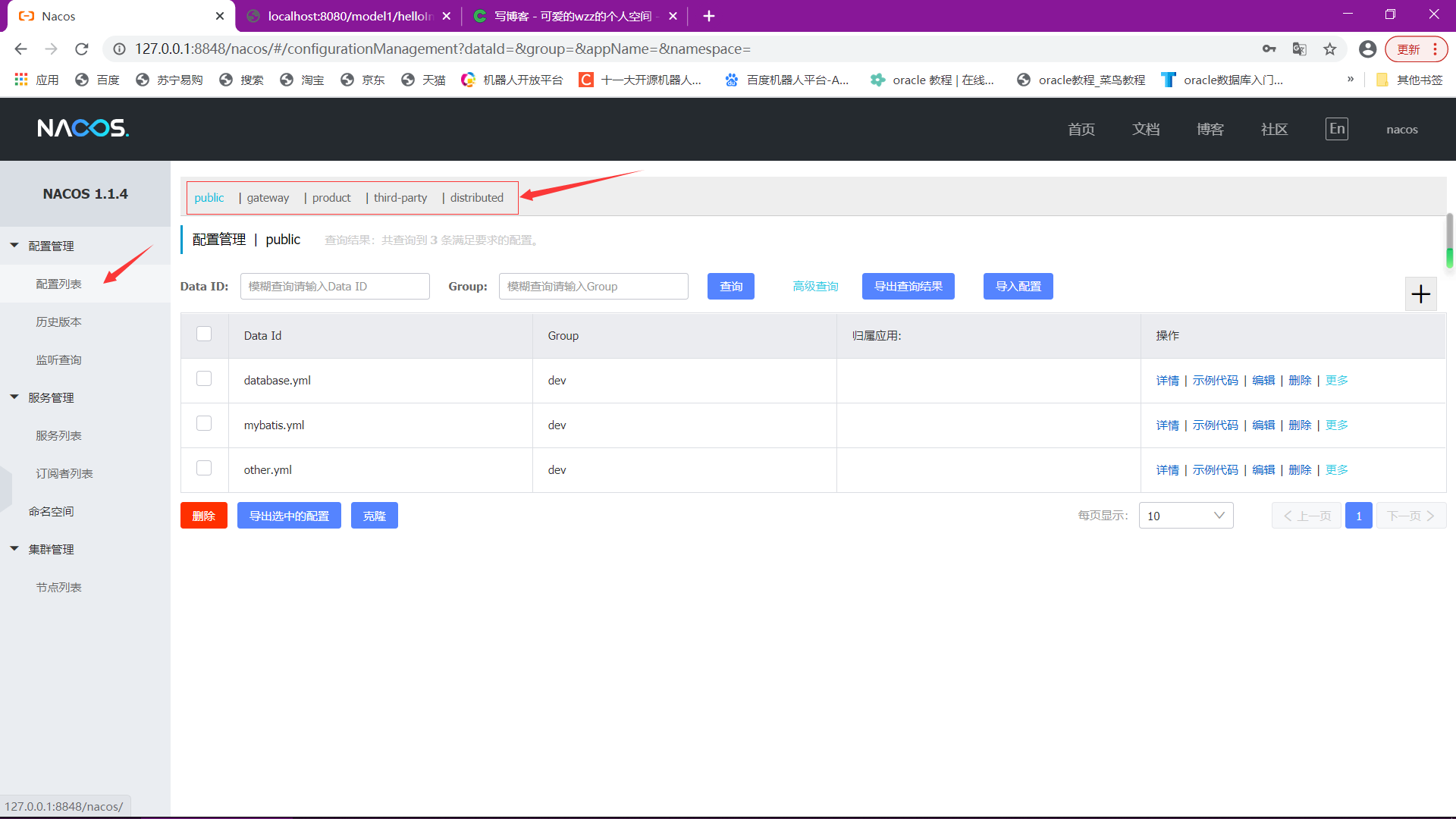Open a new browser tab with plus
This screenshot has height=819, width=1456.
pyautogui.click(x=708, y=16)
